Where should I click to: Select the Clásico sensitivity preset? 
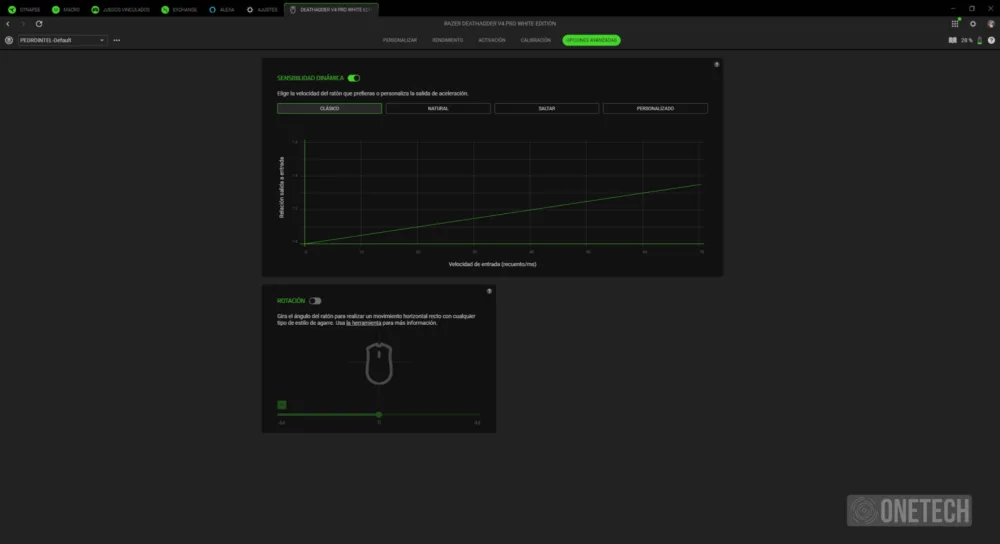pyautogui.click(x=329, y=108)
